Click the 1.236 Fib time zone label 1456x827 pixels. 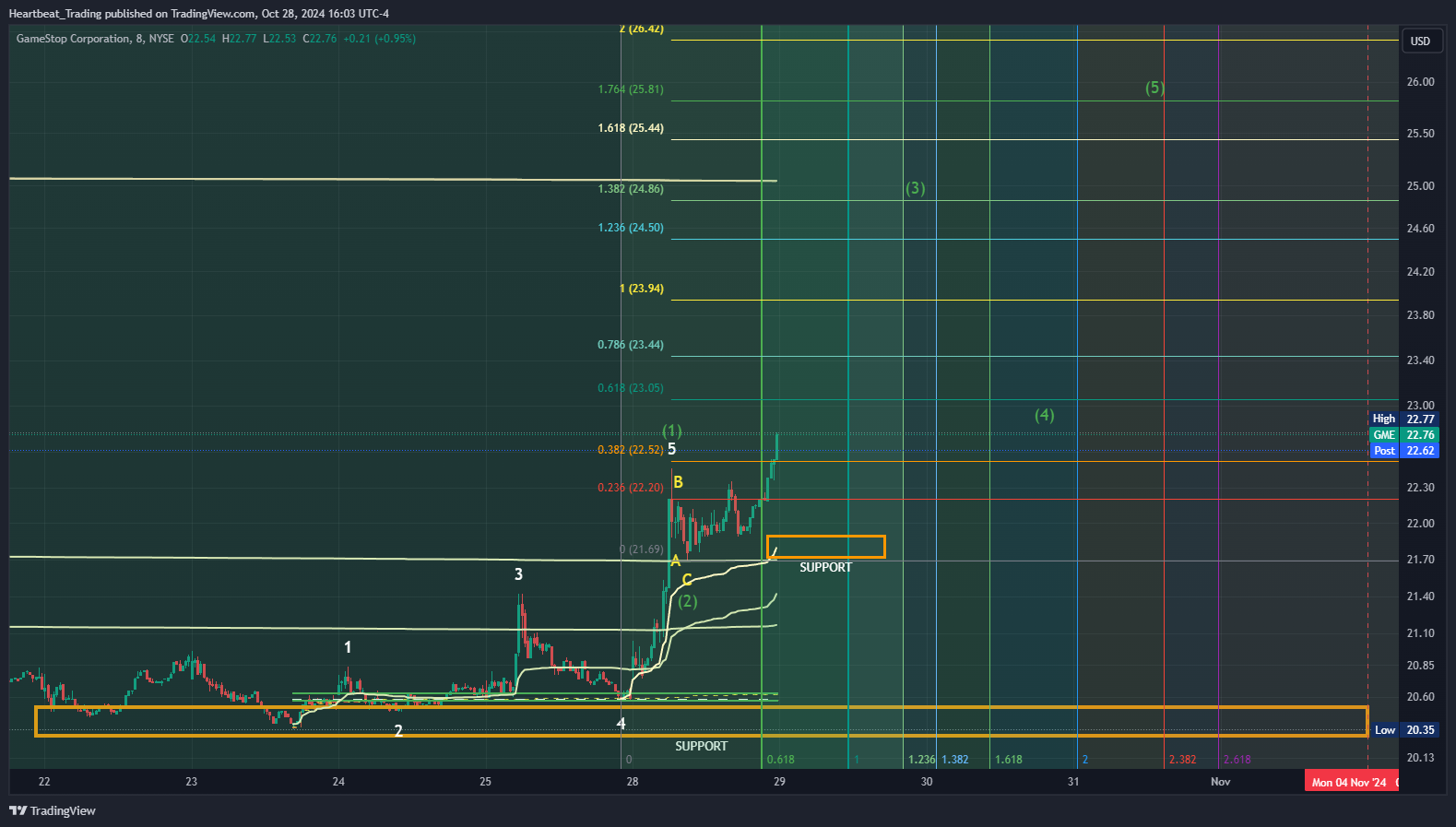coord(922,760)
